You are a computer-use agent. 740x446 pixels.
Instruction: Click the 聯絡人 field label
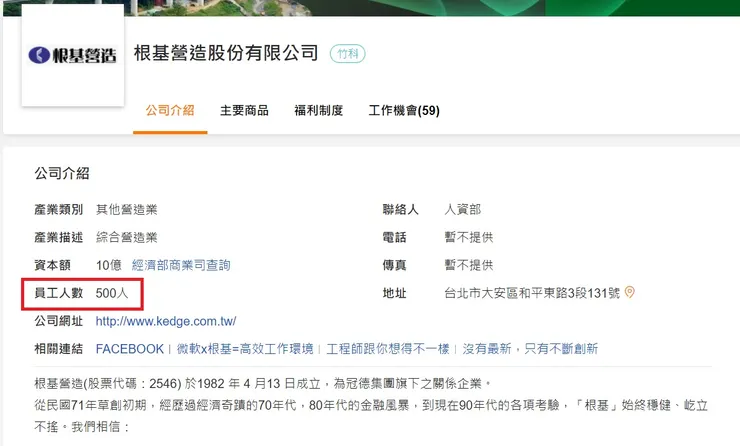401,210
